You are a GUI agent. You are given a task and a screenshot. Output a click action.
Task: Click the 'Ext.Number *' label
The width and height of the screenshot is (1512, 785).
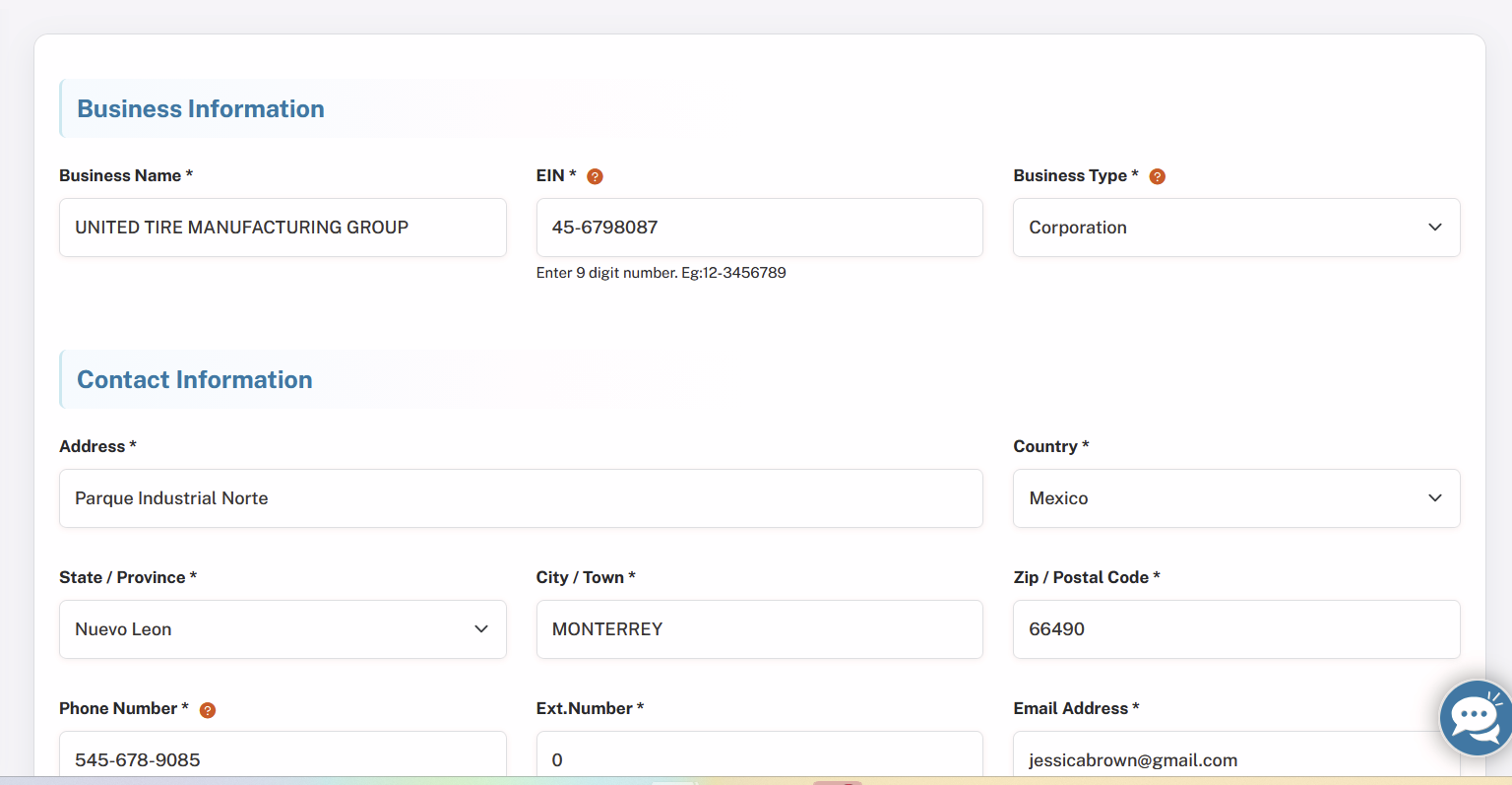coord(590,708)
